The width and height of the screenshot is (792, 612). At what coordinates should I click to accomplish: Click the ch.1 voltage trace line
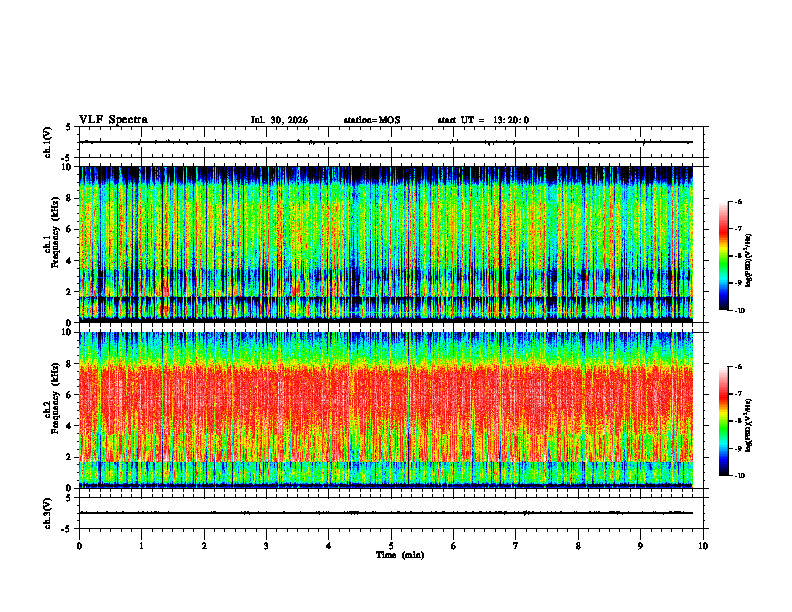click(386, 142)
